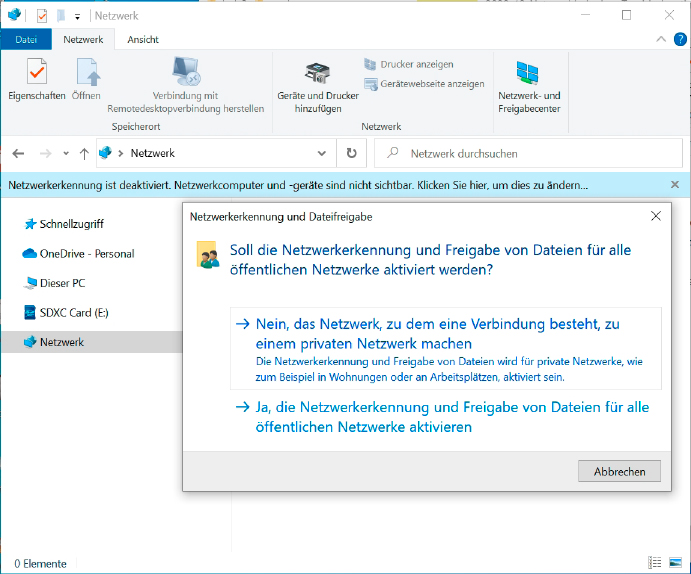Open recent locations dropdown arrow

pos(66,154)
